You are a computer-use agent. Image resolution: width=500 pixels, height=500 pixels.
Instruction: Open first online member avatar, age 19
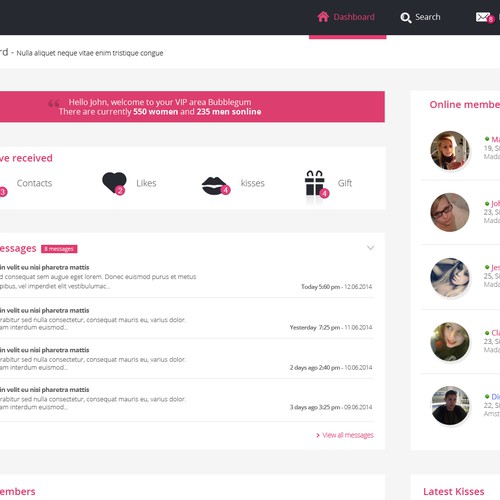point(450,150)
